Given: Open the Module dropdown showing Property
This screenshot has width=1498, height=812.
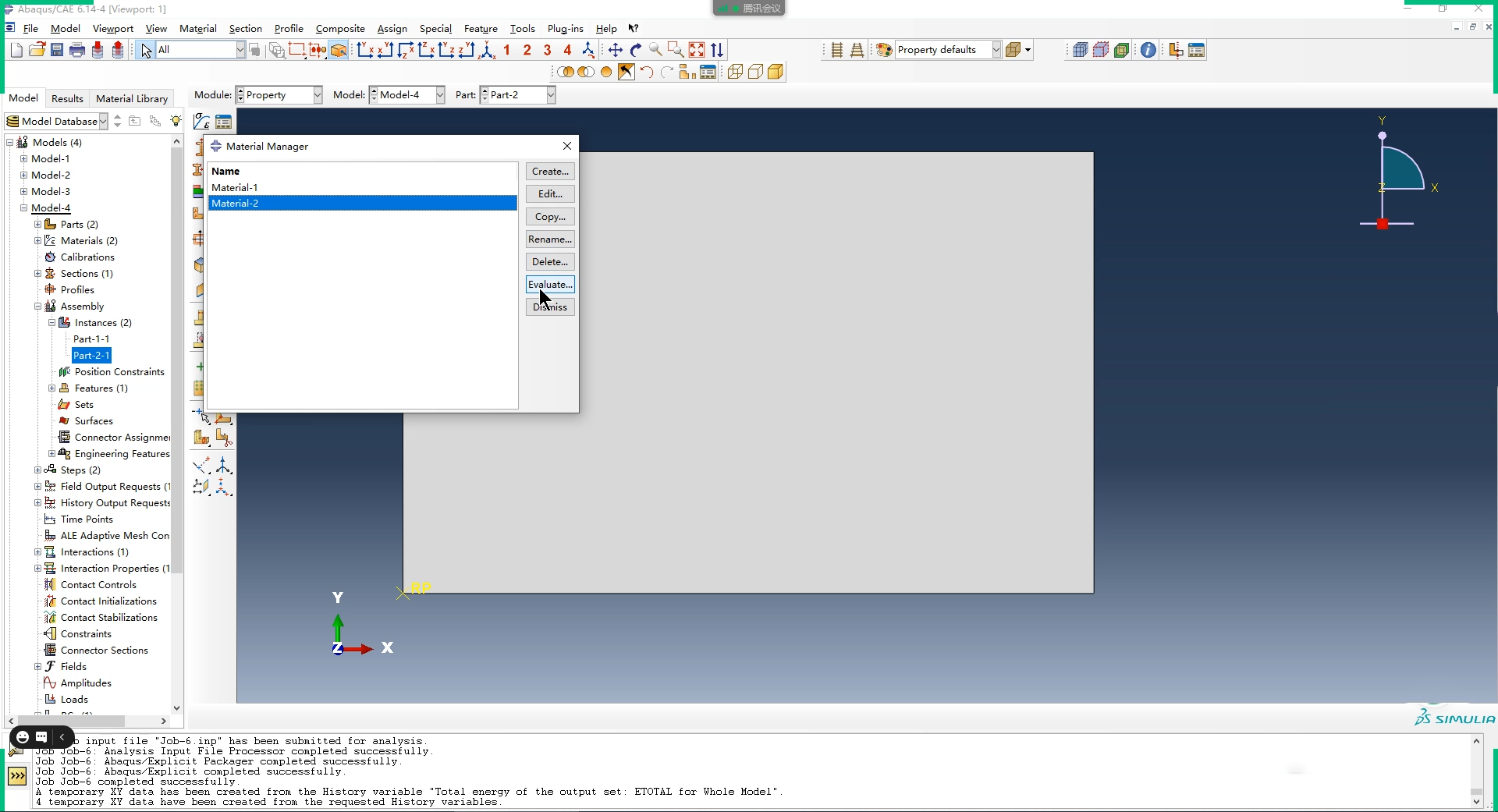Looking at the screenshot, I should (279, 95).
